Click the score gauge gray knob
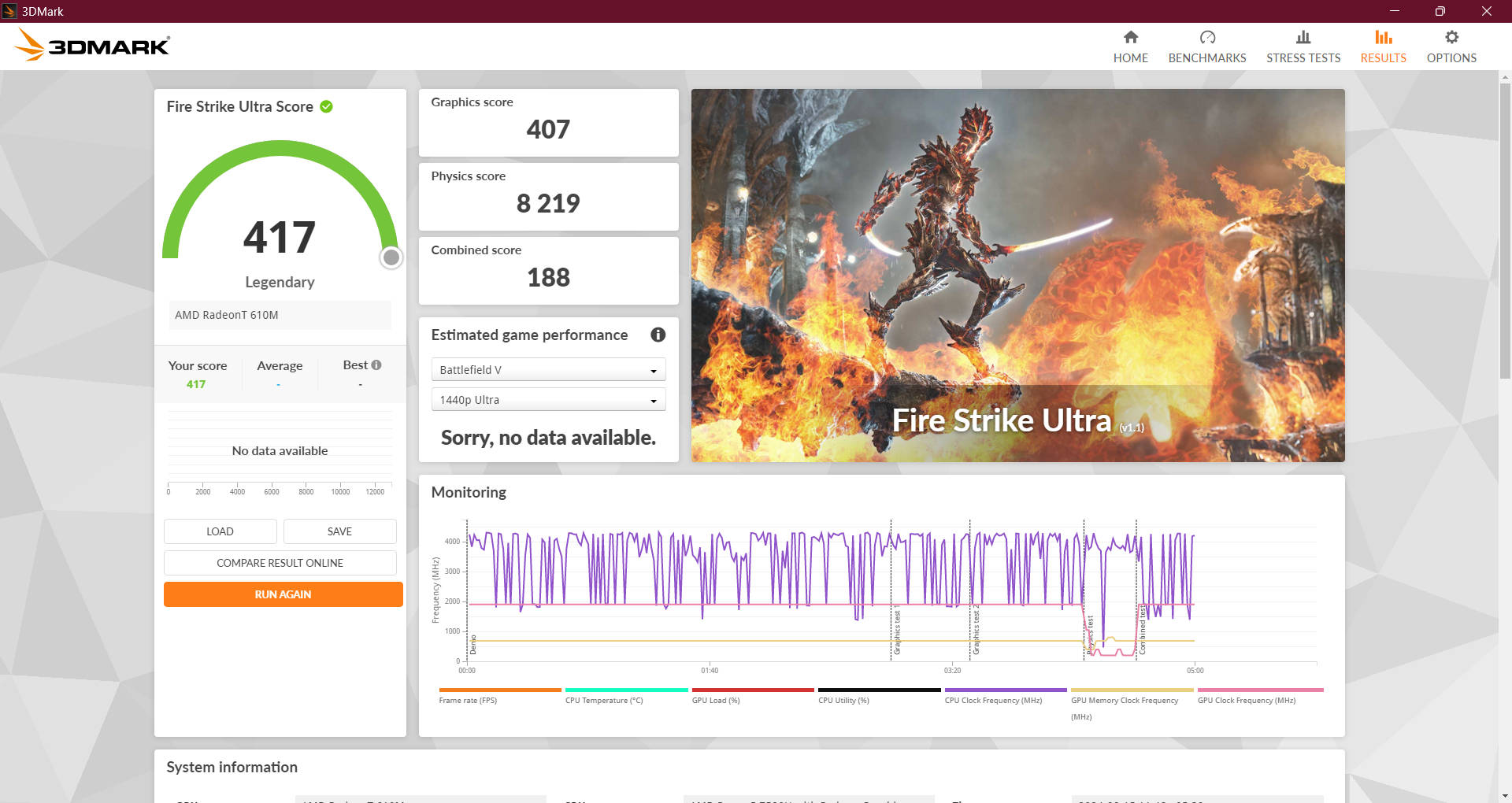The height and width of the screenshot is (803, 1512). (391, 257)
